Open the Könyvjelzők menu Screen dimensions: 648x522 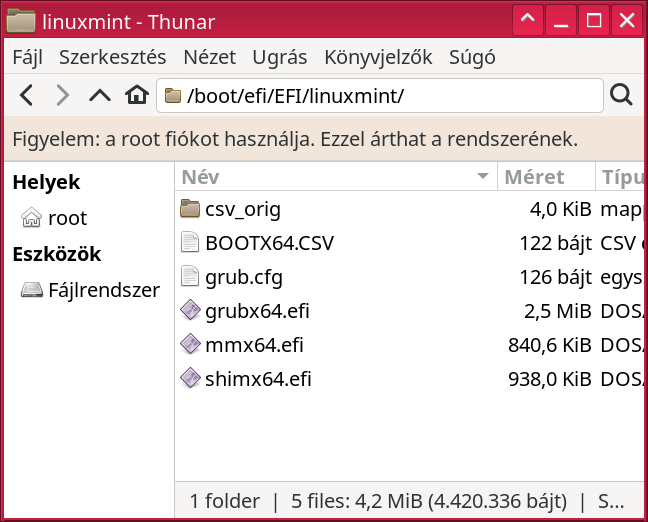[x=378, y=57]
